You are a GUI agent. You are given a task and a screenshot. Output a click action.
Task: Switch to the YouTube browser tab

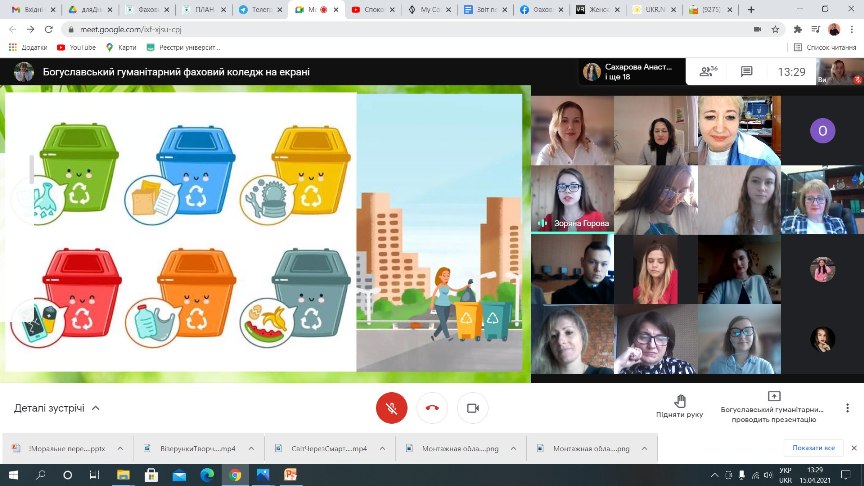(x=374, y=9)
